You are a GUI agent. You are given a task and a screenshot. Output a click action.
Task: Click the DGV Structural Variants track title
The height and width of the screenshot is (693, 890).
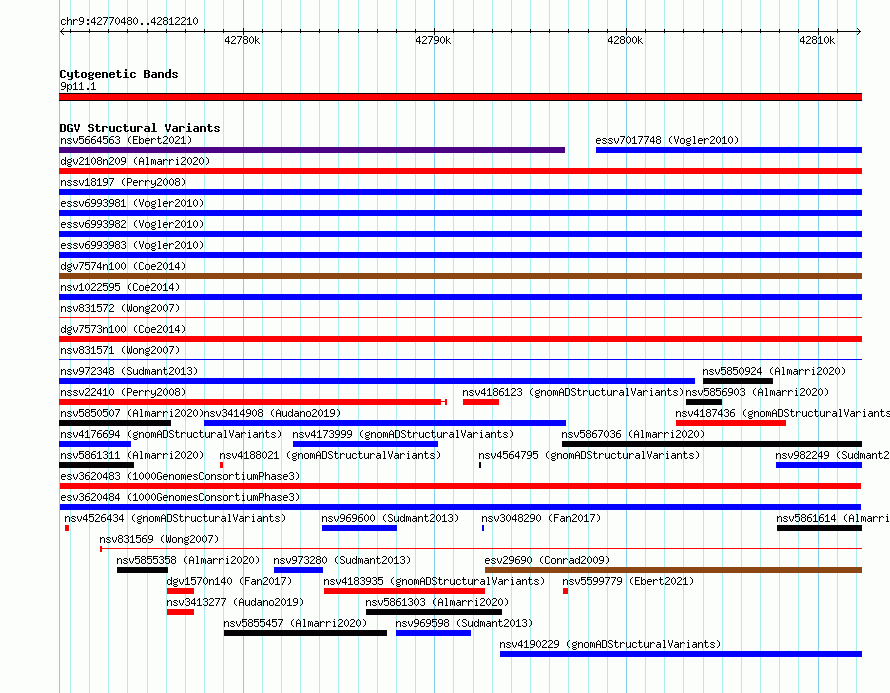pyautogui.click(x=140, y=128)
